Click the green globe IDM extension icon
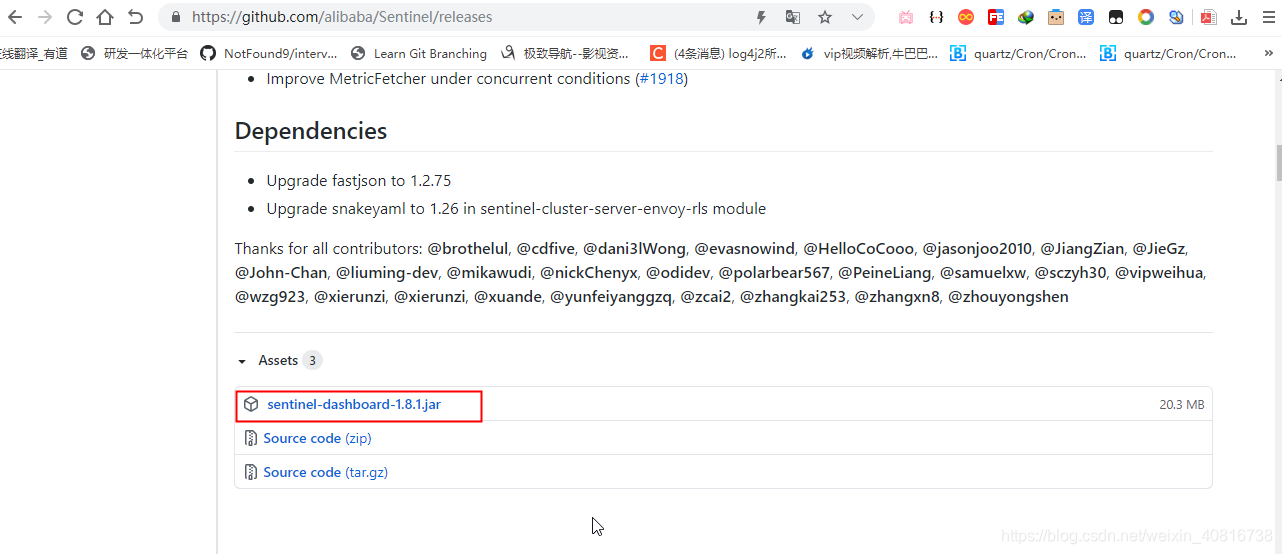Viewport: 1282px width, 554px height. coord(1026,17)
